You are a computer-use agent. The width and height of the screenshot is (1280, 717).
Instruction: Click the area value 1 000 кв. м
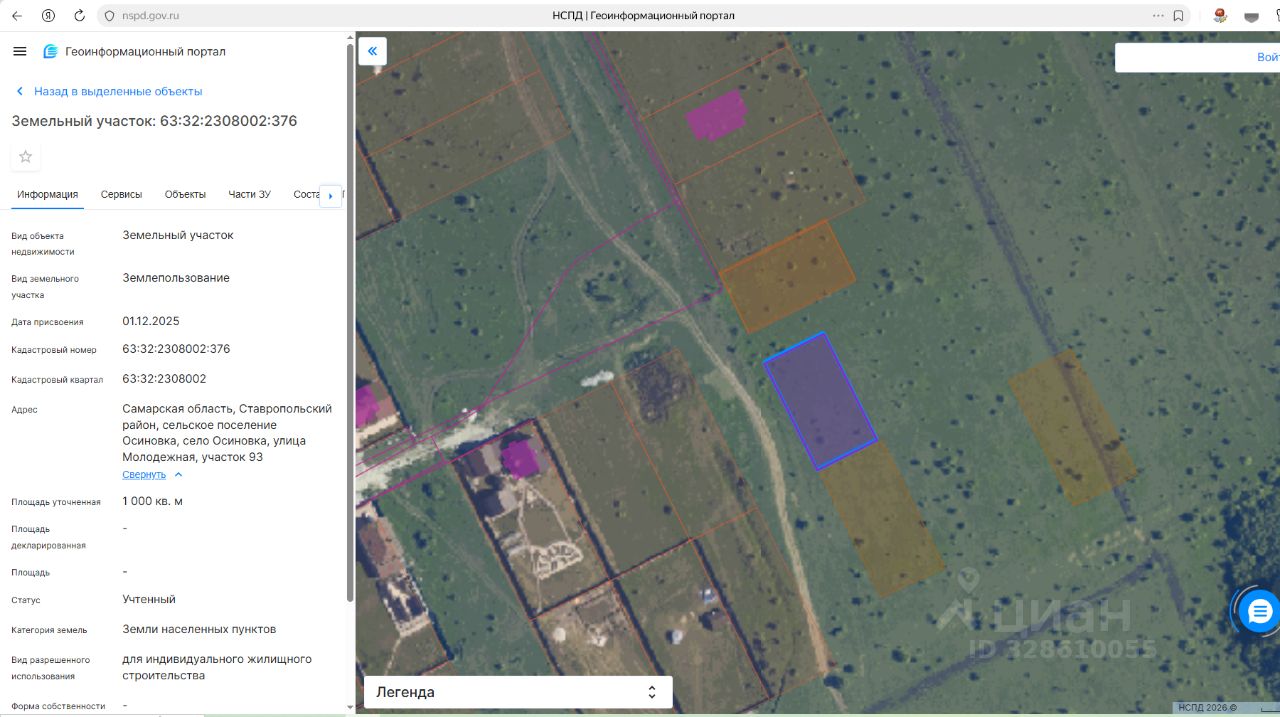[152, 501]
